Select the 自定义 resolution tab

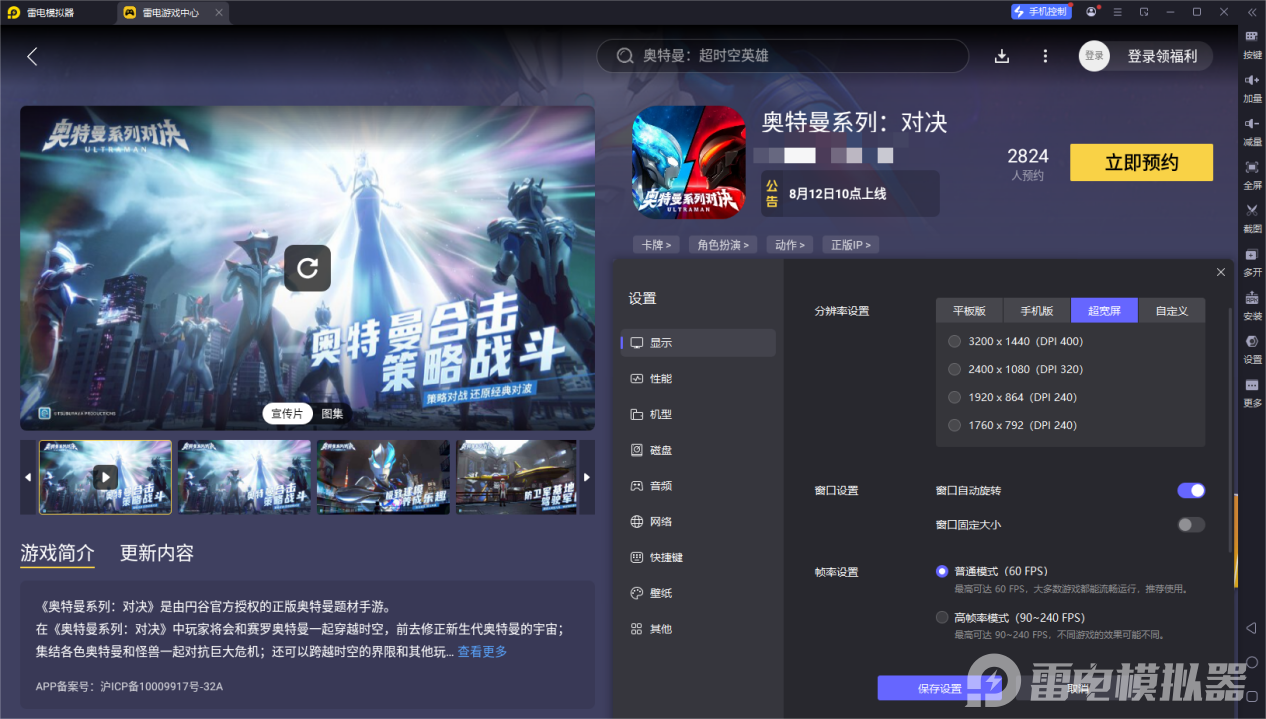pyautogui.click(x=1171, y=310)
